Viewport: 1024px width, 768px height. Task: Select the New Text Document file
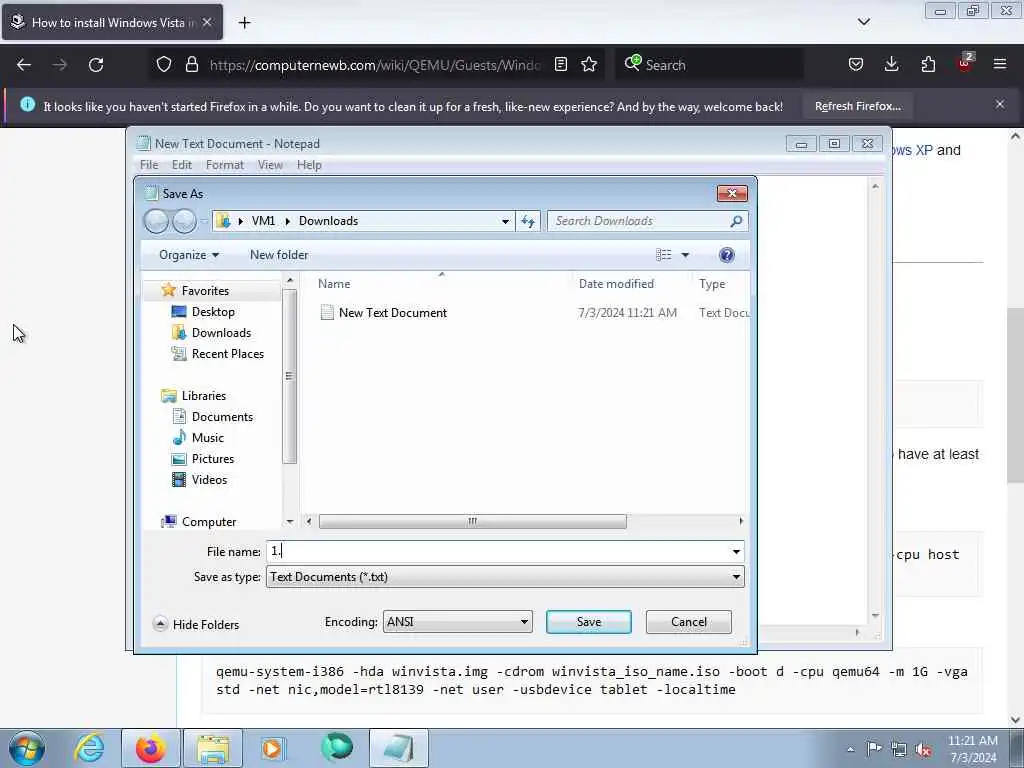click(x=392, y=313)
